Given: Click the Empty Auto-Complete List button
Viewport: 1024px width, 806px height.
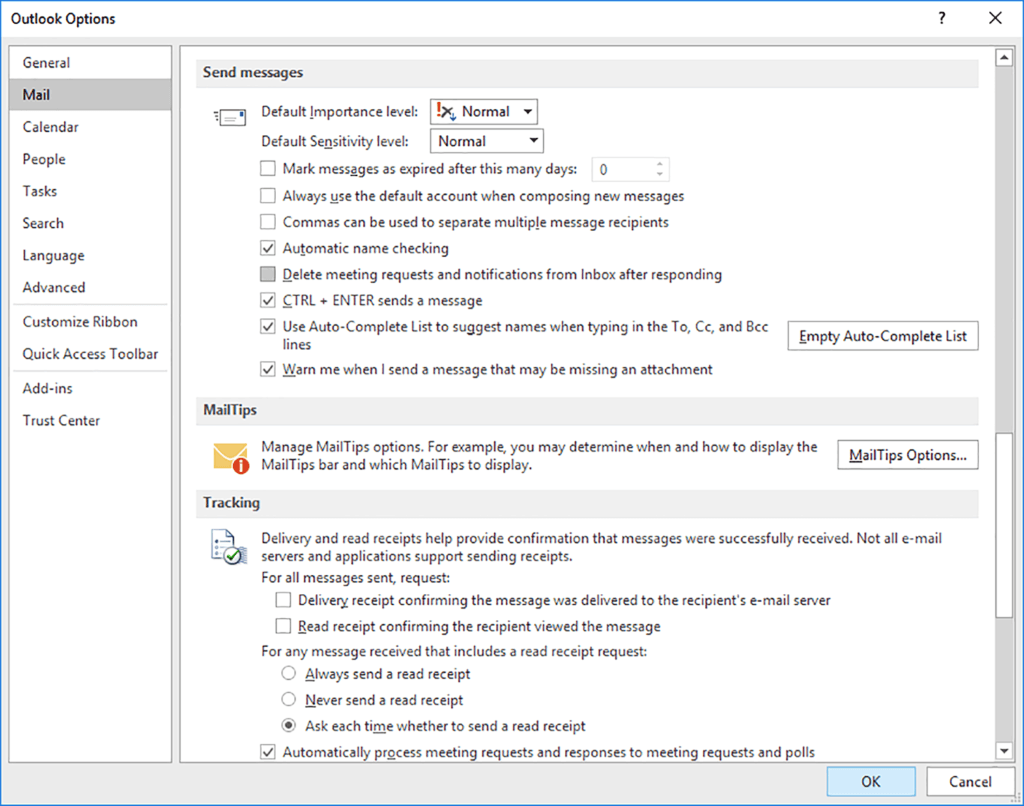Looking at the screenshot, I should pos(883,336).
